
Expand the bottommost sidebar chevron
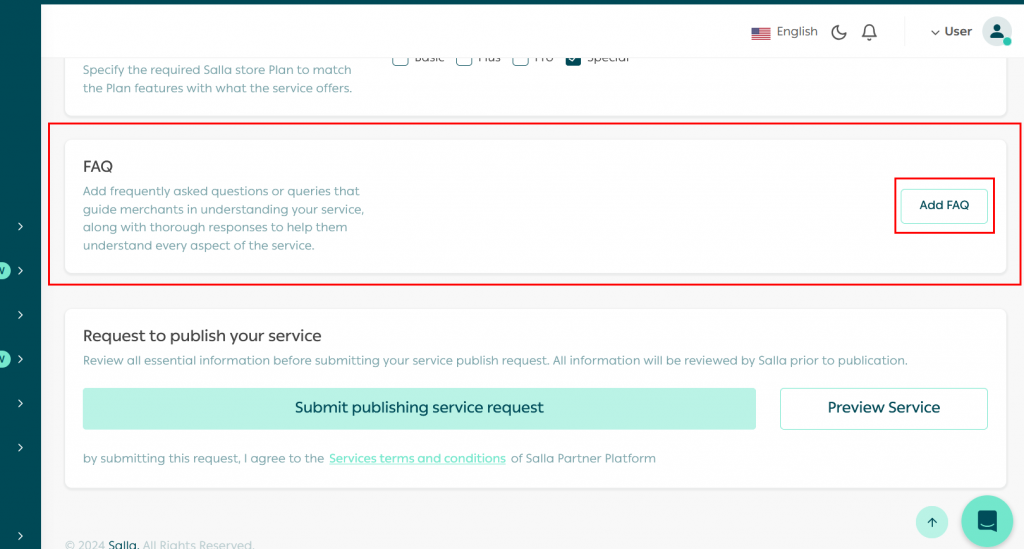(x=20, y=536)
